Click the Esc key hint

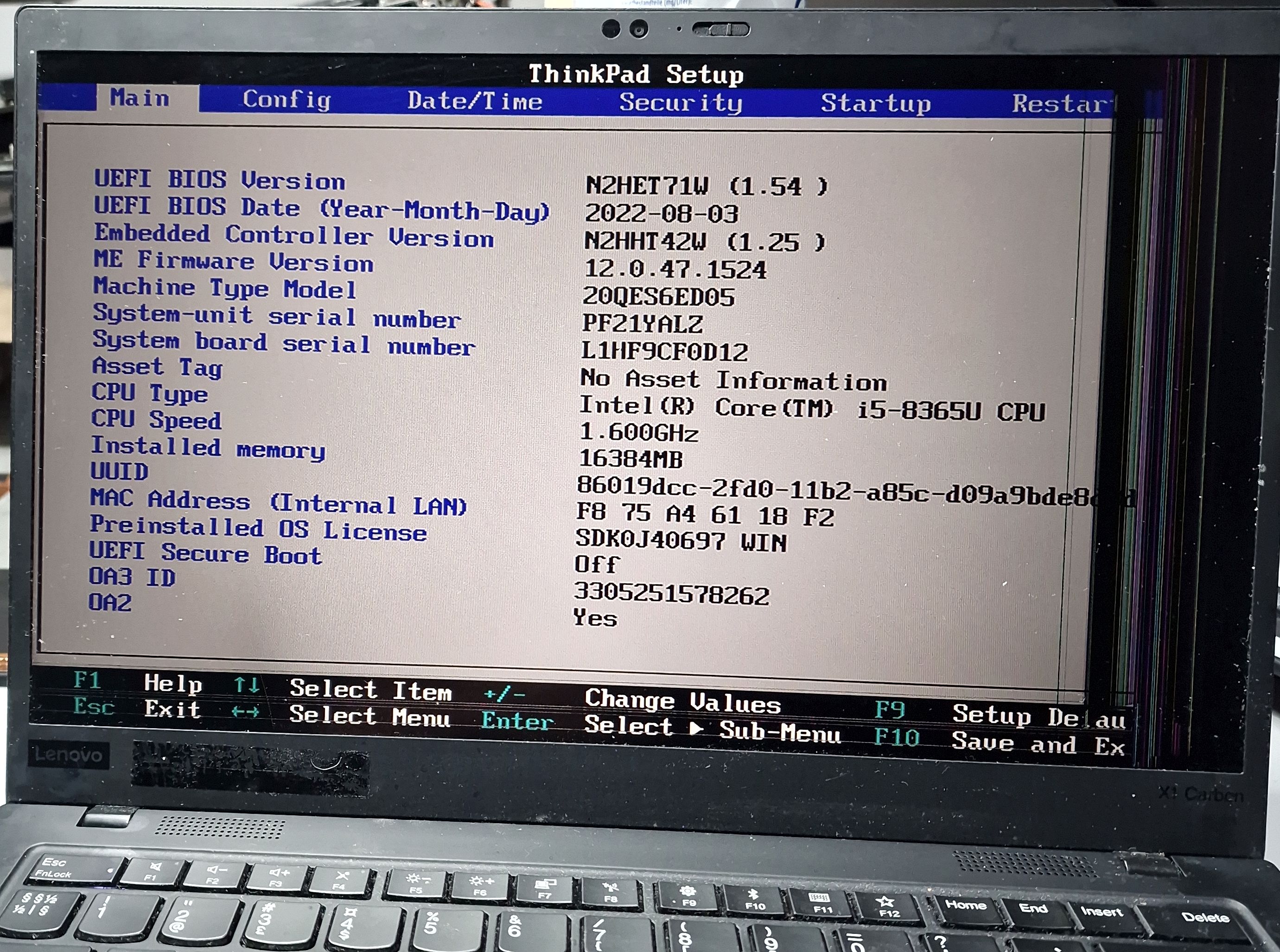(94, 706)
